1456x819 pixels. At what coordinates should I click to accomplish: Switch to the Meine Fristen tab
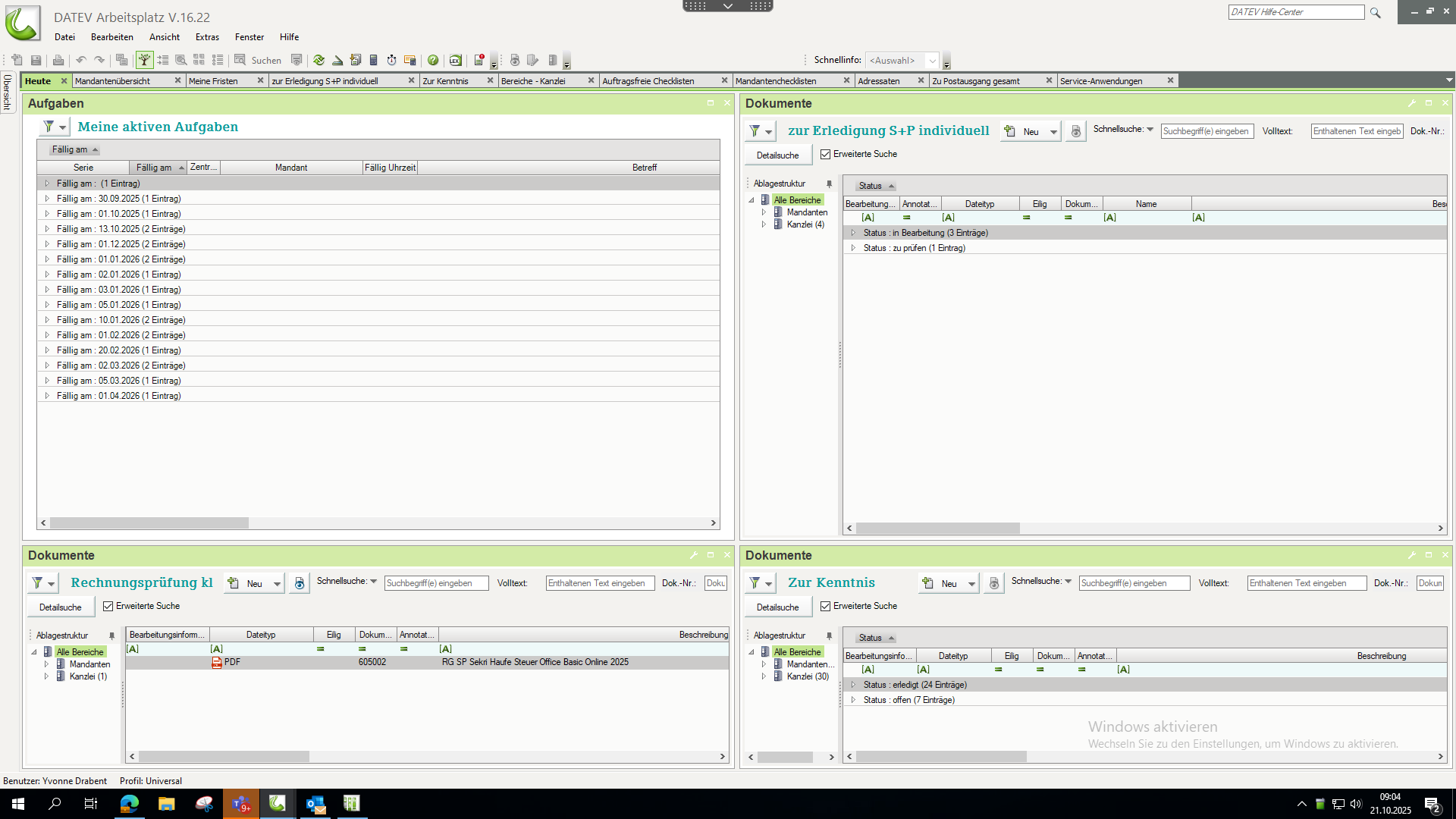(214, 80)
